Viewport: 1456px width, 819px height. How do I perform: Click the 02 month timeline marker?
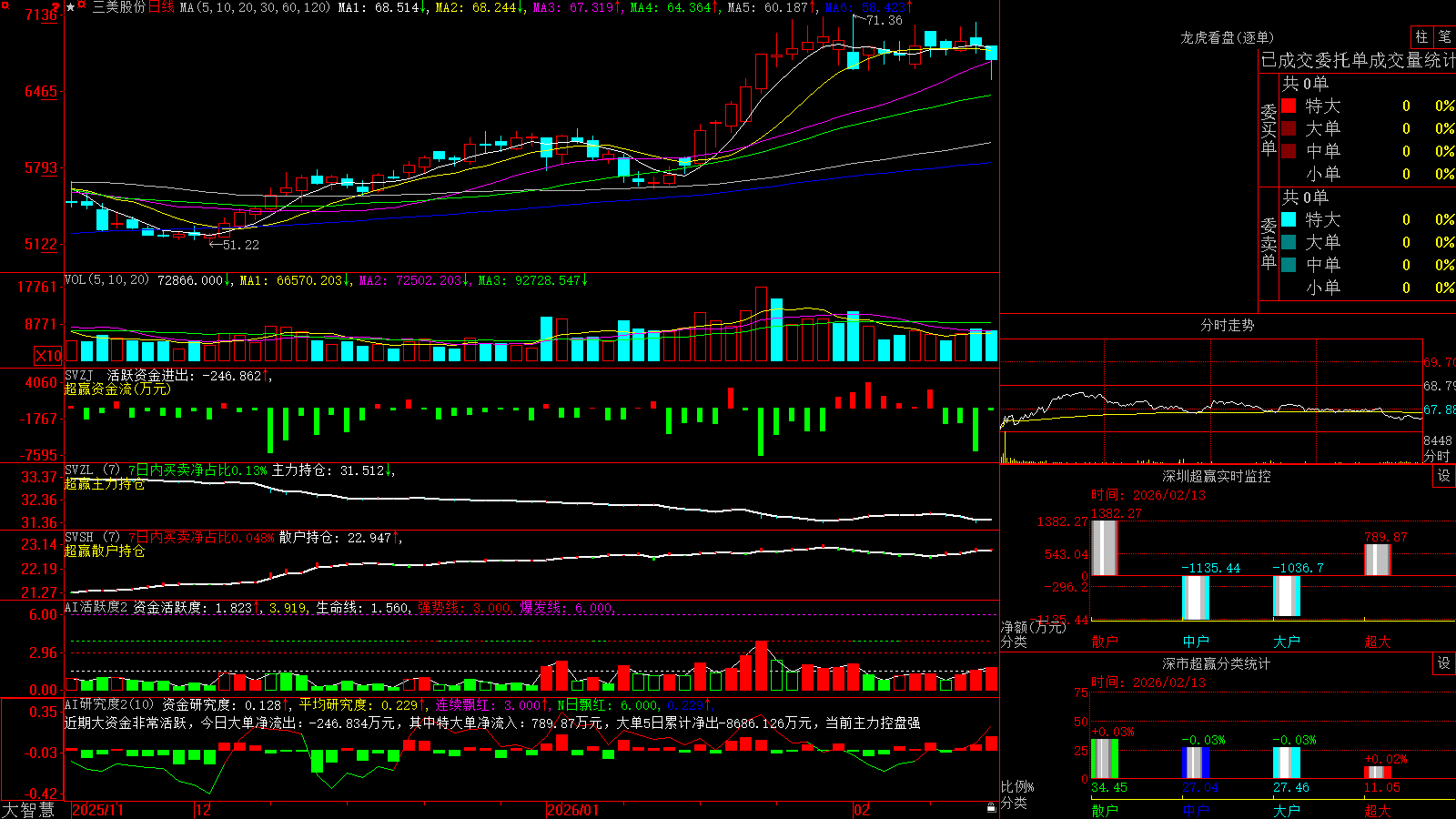[x=862, y=810]
